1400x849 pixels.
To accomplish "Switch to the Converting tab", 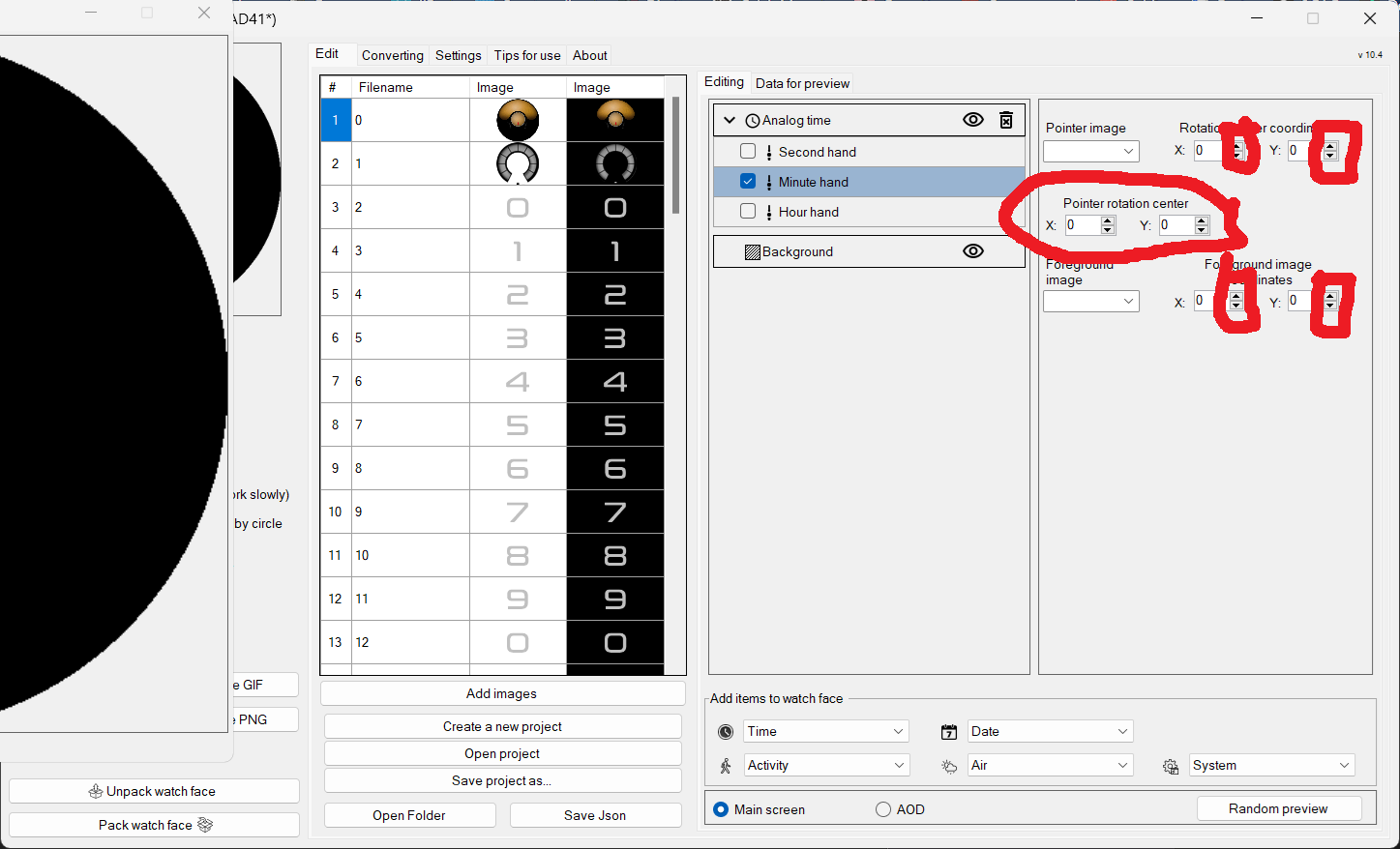I will point(393,55).
